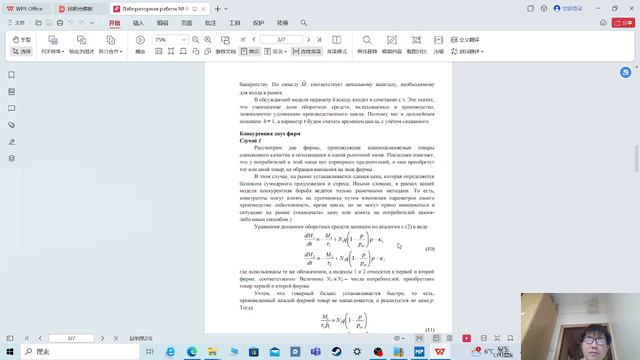
Task: Enter full screen from the status bar
Action: pos(497,338)
